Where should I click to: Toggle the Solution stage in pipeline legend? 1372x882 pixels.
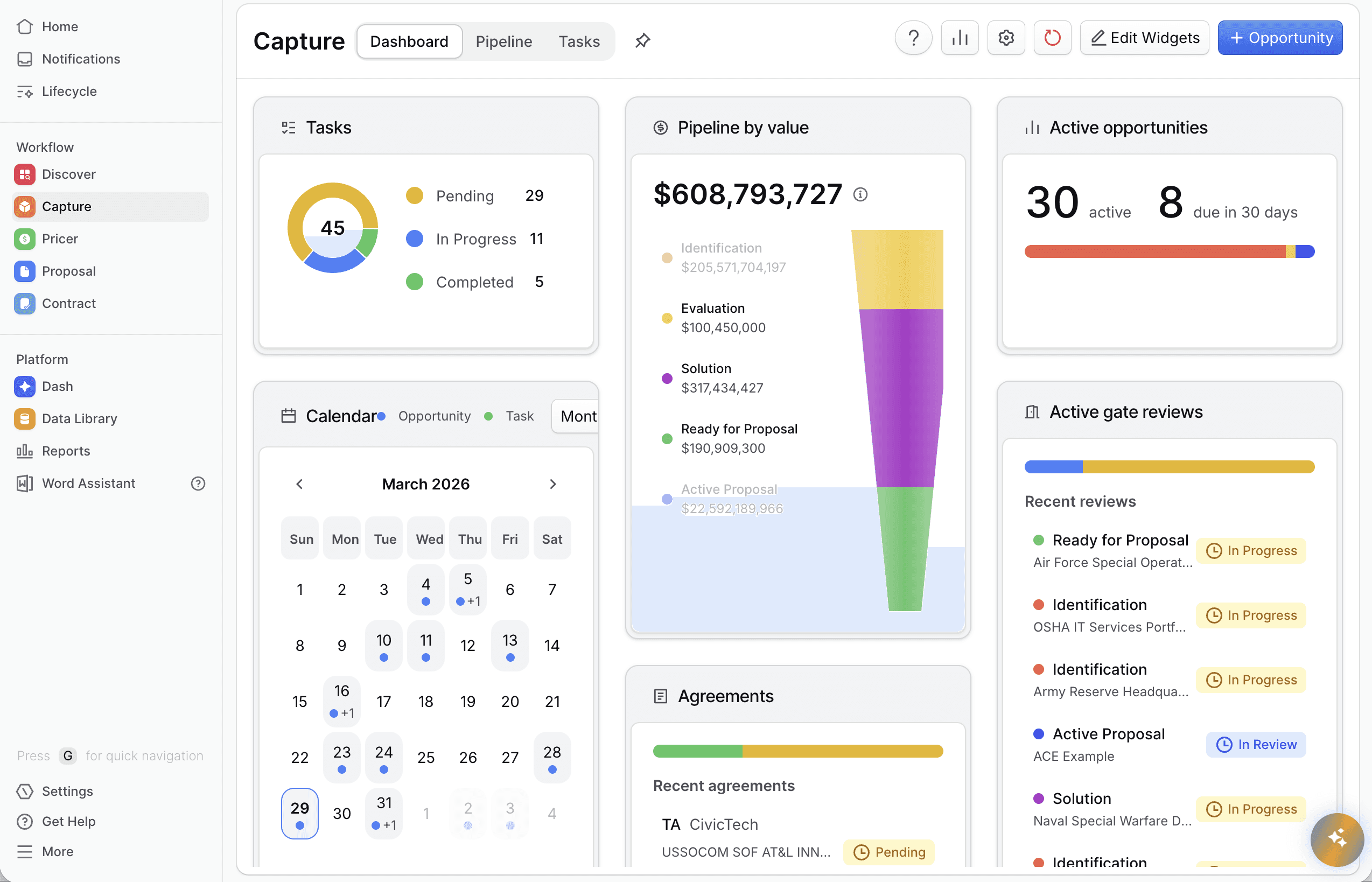coord(706,378)
